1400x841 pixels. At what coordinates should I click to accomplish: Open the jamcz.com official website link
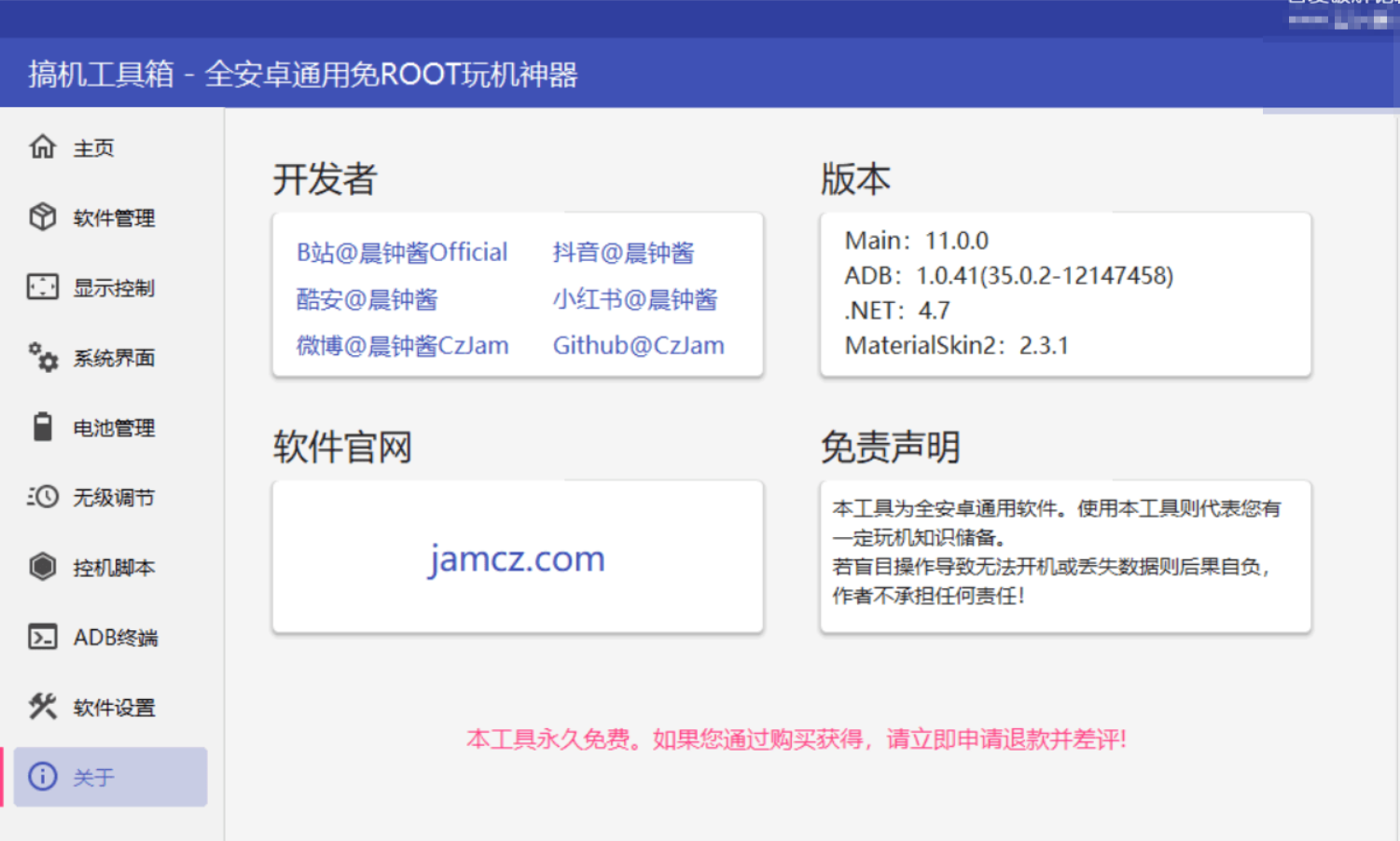pos(517,558)
